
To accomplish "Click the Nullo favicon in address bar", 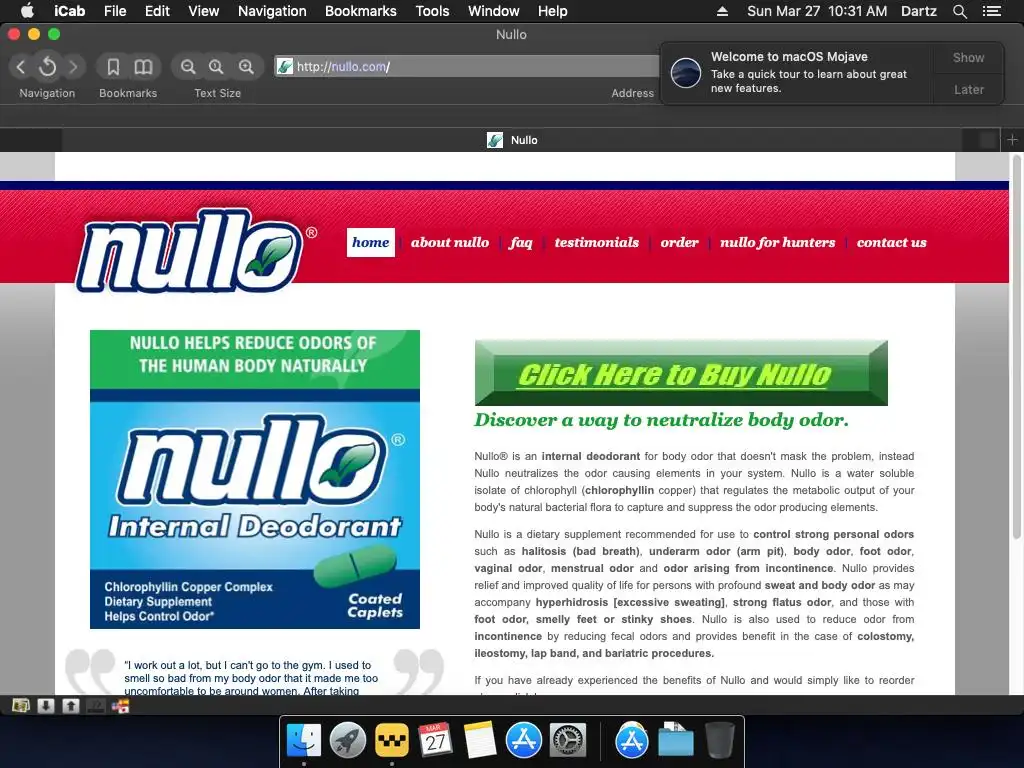I will 285,67.
